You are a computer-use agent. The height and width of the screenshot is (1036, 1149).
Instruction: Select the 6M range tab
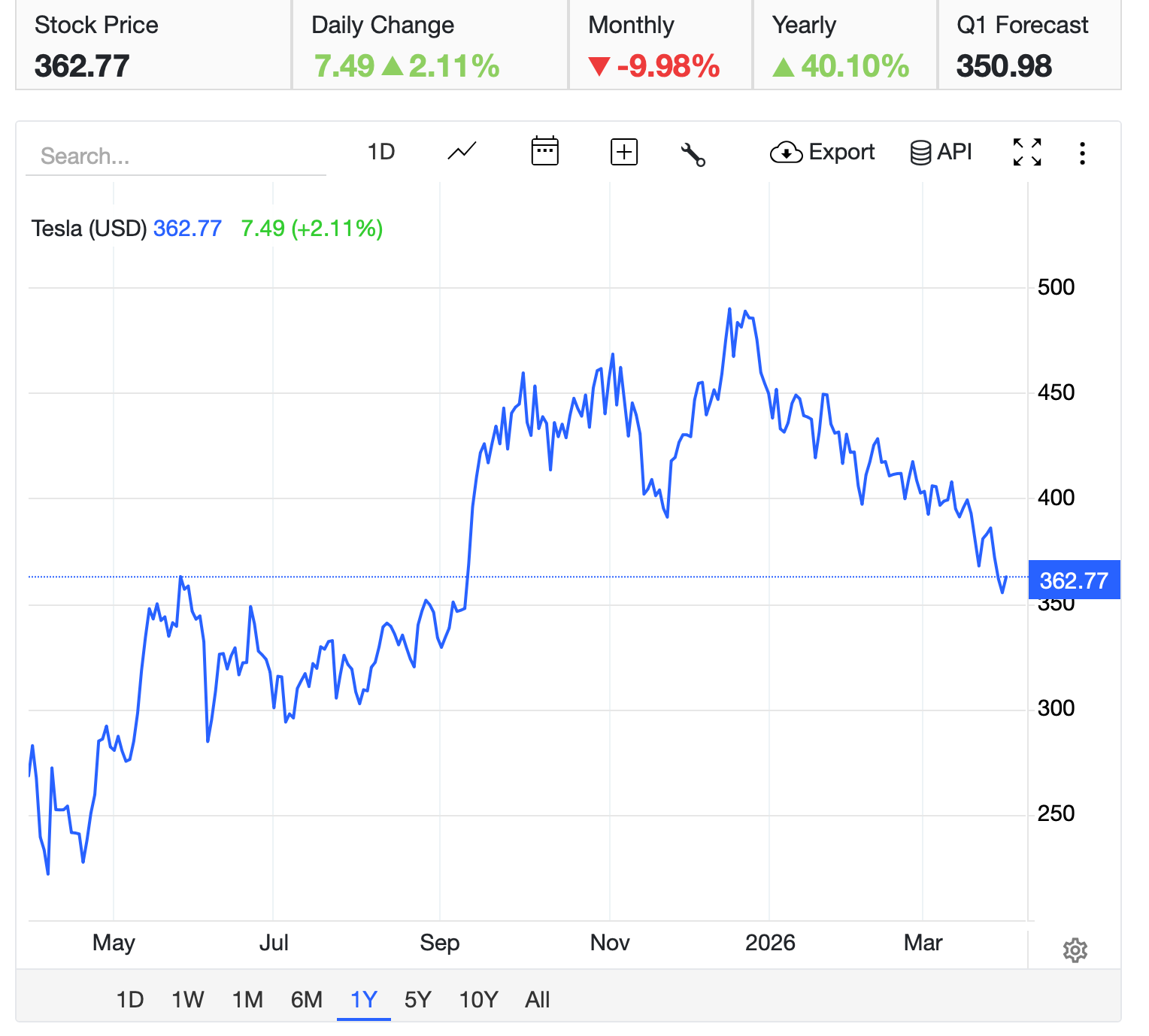pyautogui.click(x=306, y=1000)
